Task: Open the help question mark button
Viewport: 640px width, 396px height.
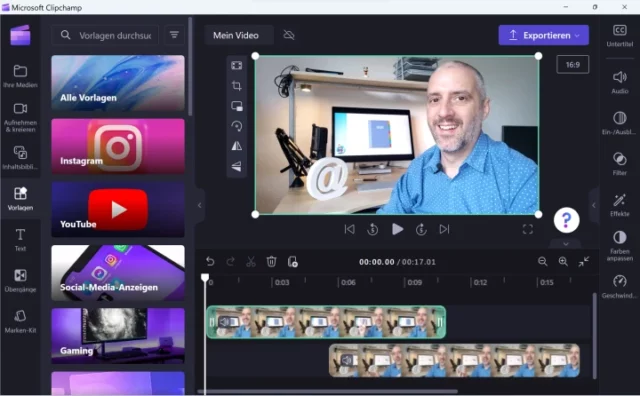Action: [567, 220]
